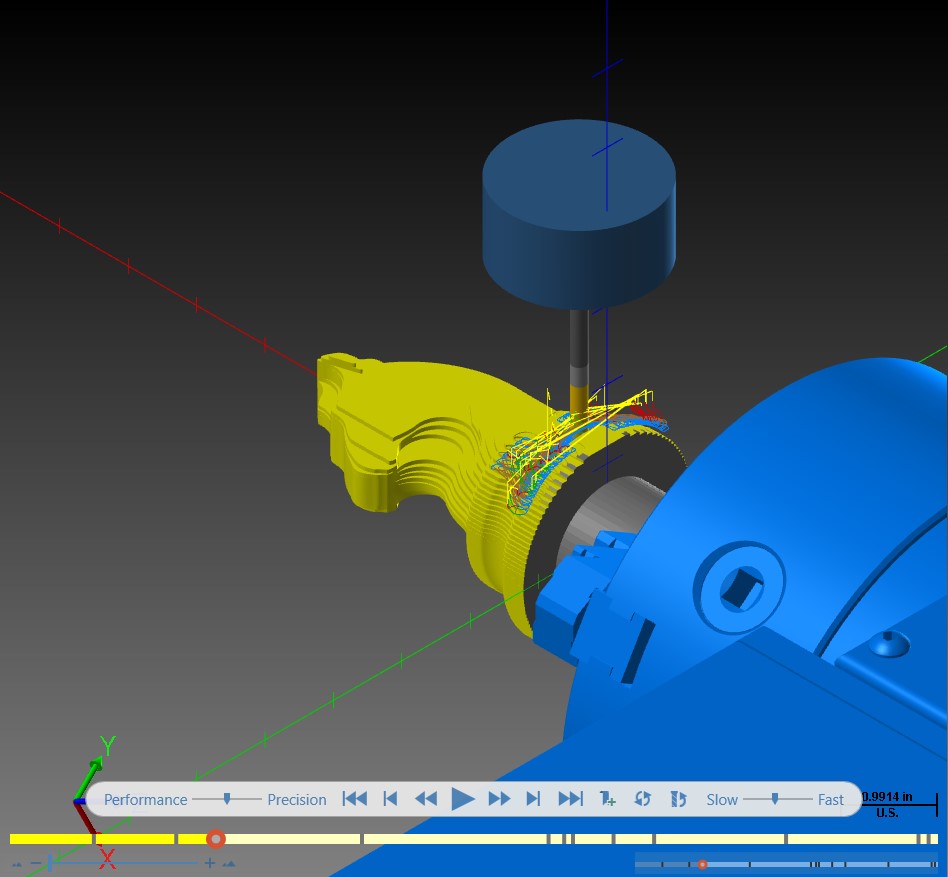948x877 pixels.
Task: Click the blue tool holder in viewport
Action: (579, 215)
